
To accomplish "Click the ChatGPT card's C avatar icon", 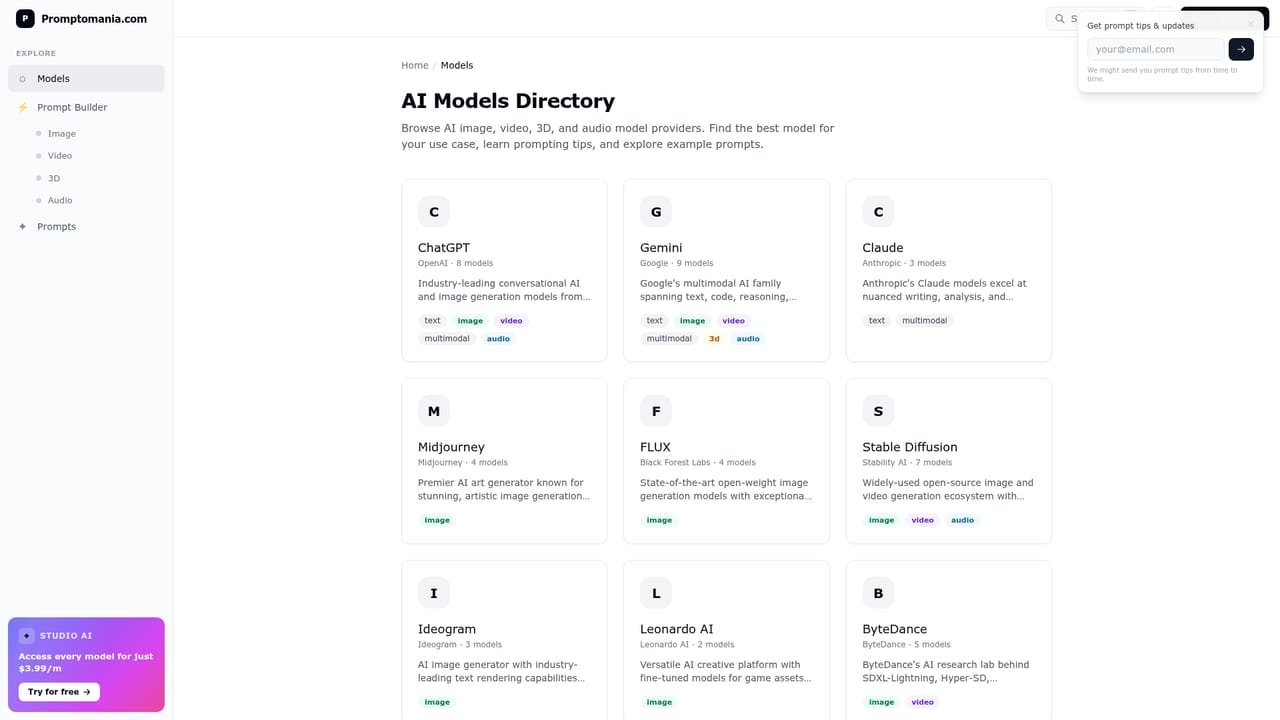I will pyautogui.click(x=434, y=212).
